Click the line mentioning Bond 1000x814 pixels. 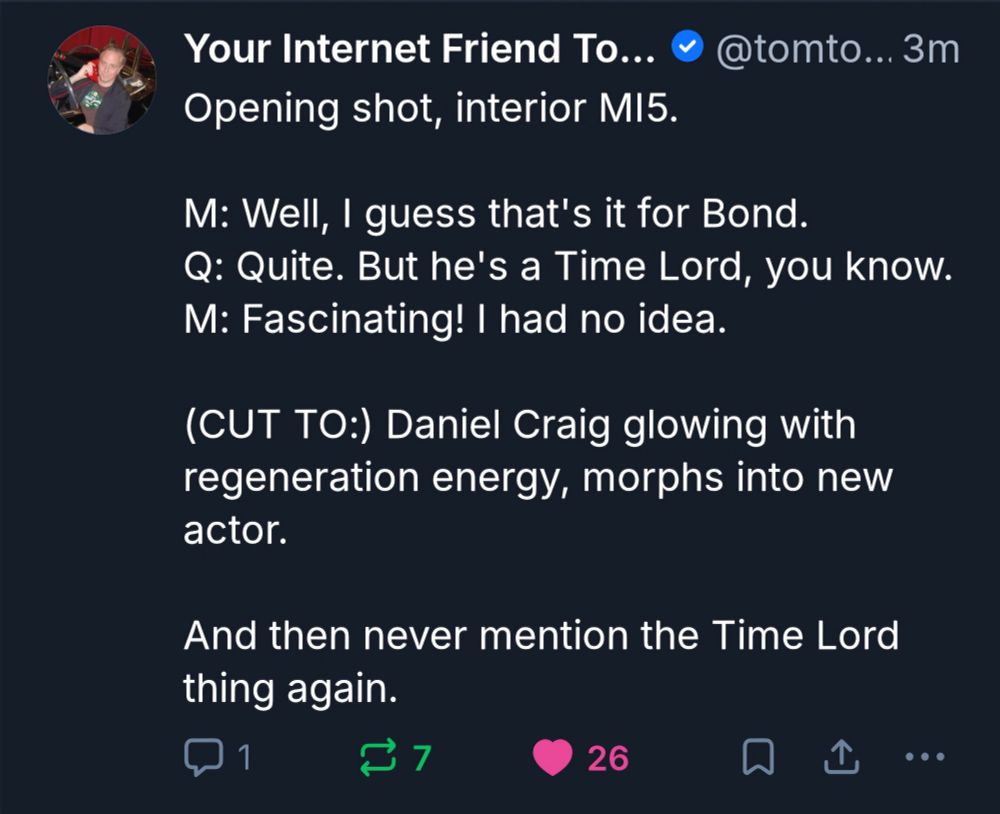coord(495,212)
